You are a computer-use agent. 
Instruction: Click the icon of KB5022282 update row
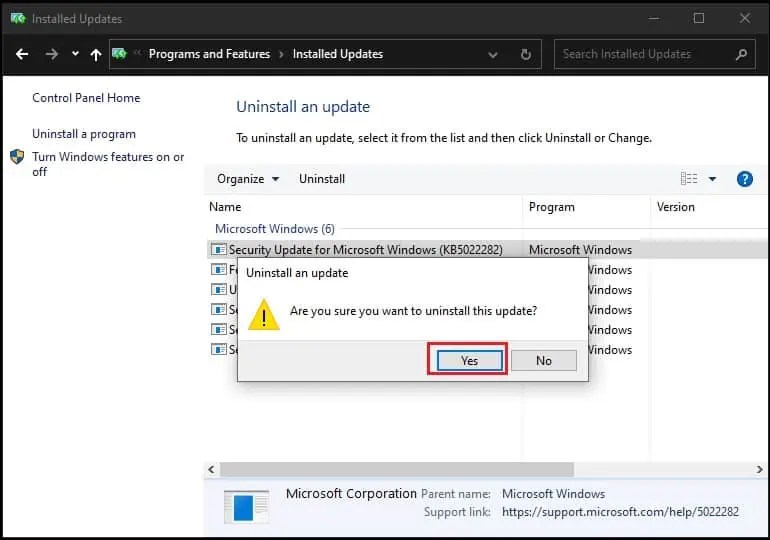click(x=219, y=250)
